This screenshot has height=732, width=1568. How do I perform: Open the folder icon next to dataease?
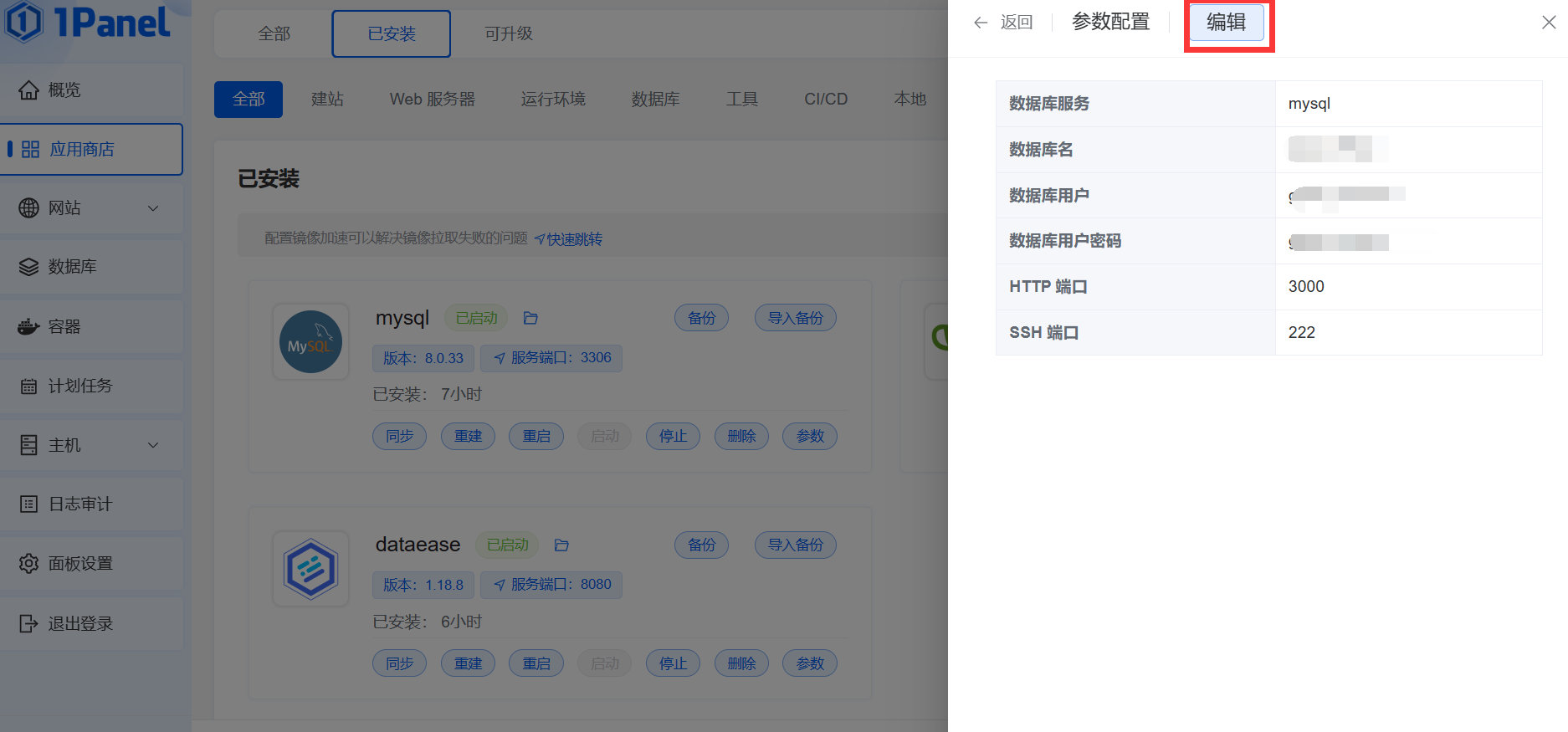pyautogui.click(x=561, y=545)
